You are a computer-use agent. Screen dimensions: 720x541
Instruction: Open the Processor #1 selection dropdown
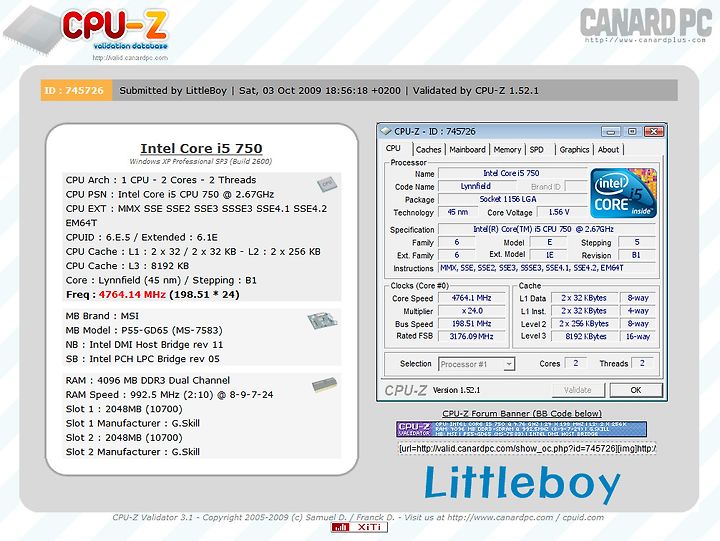(x=477, y=364)
